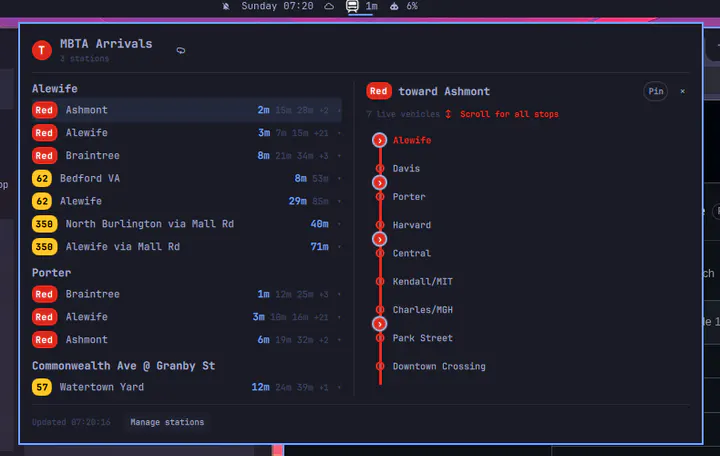Click the Alewife station heading

(55, 89)
